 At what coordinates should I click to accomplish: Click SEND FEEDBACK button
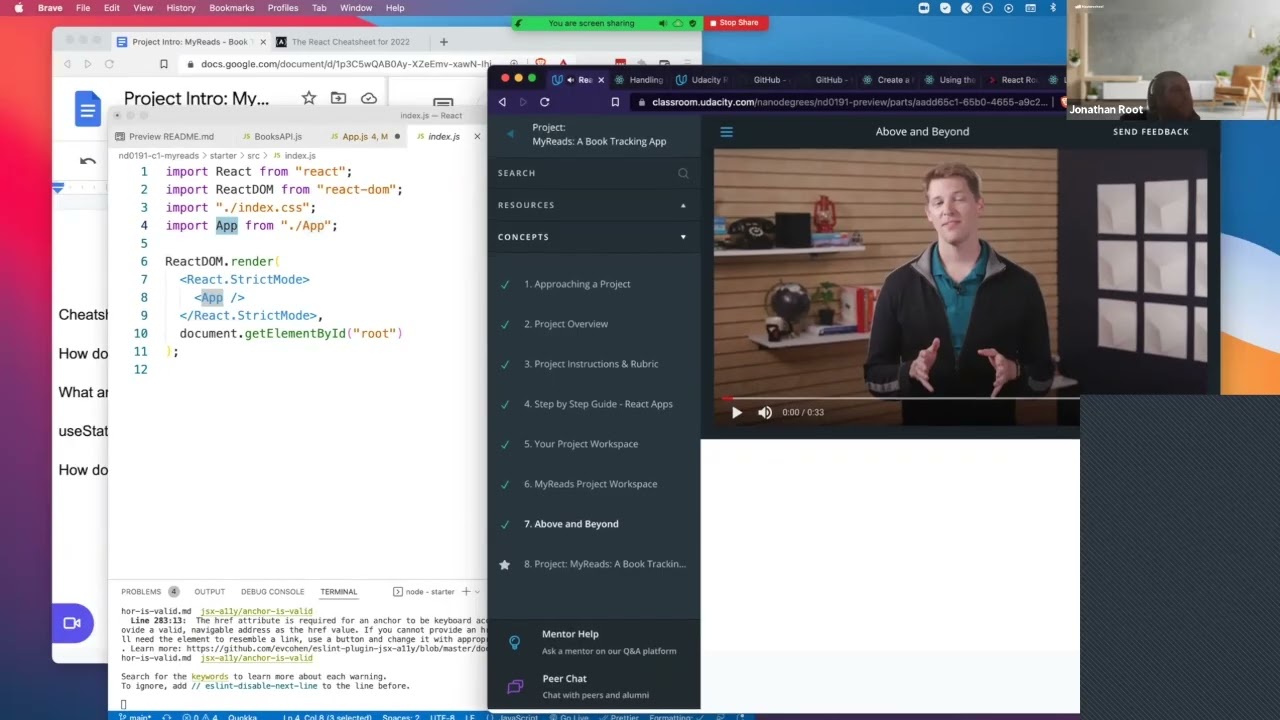[1151, 131]
